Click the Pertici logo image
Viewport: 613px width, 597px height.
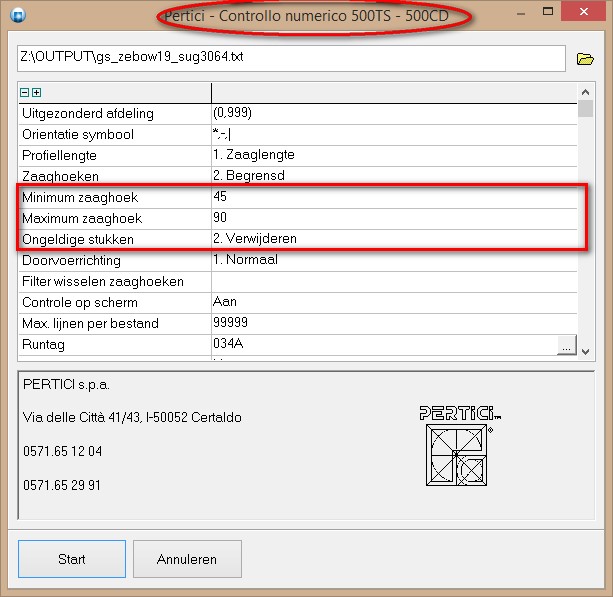point(460,446)
